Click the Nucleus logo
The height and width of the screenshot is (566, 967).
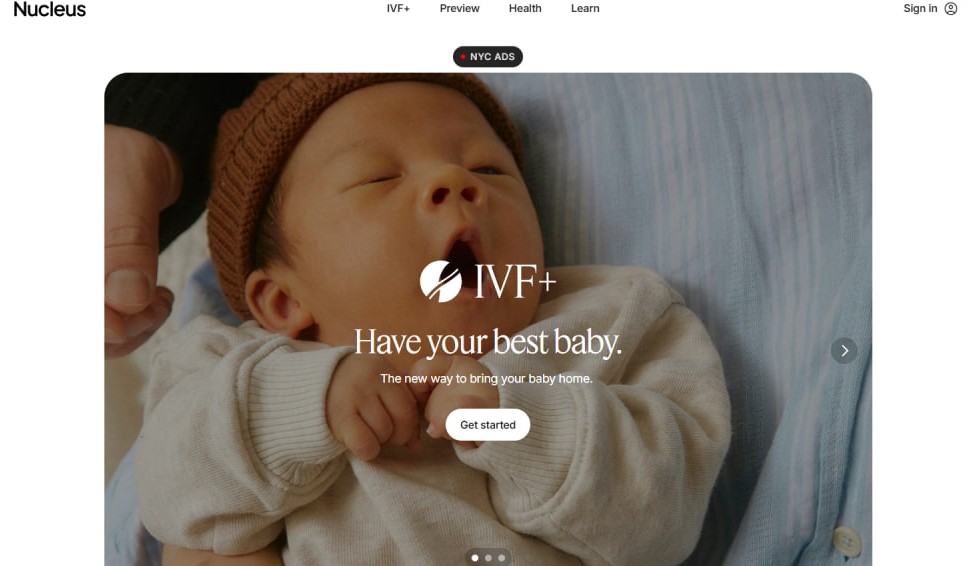(49, 9)
